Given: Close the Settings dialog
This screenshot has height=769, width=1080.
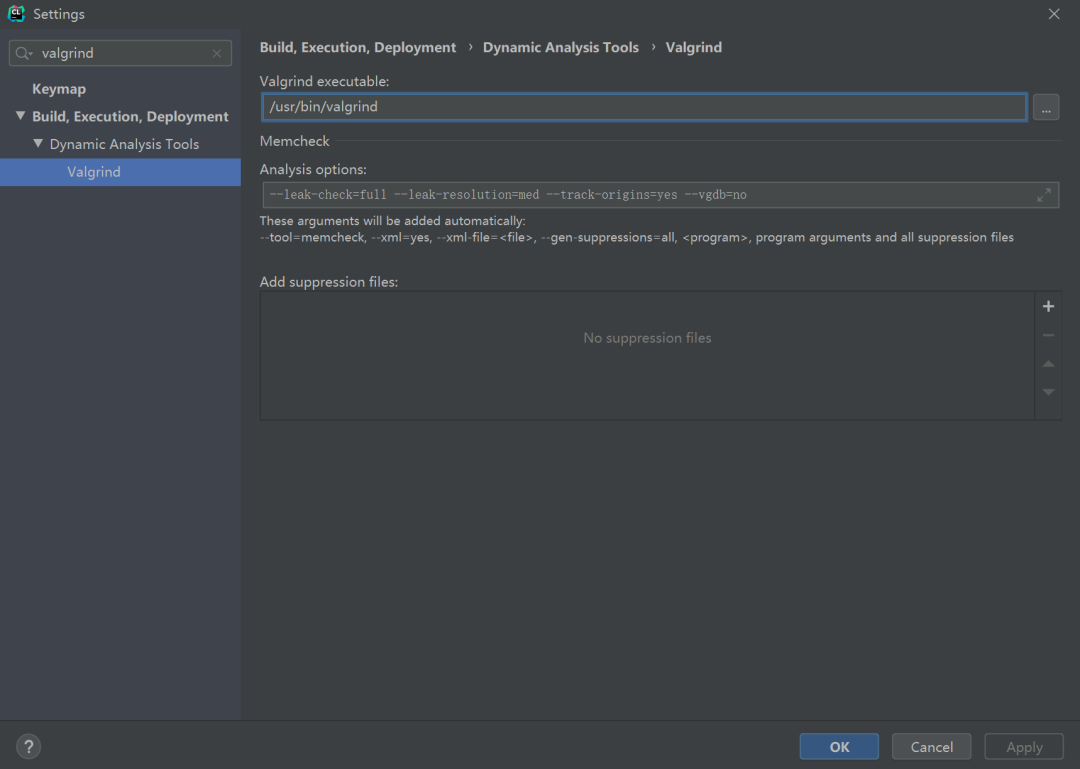Looking at the screenshot, I should pyautogui.click(x=1054, y=14).
